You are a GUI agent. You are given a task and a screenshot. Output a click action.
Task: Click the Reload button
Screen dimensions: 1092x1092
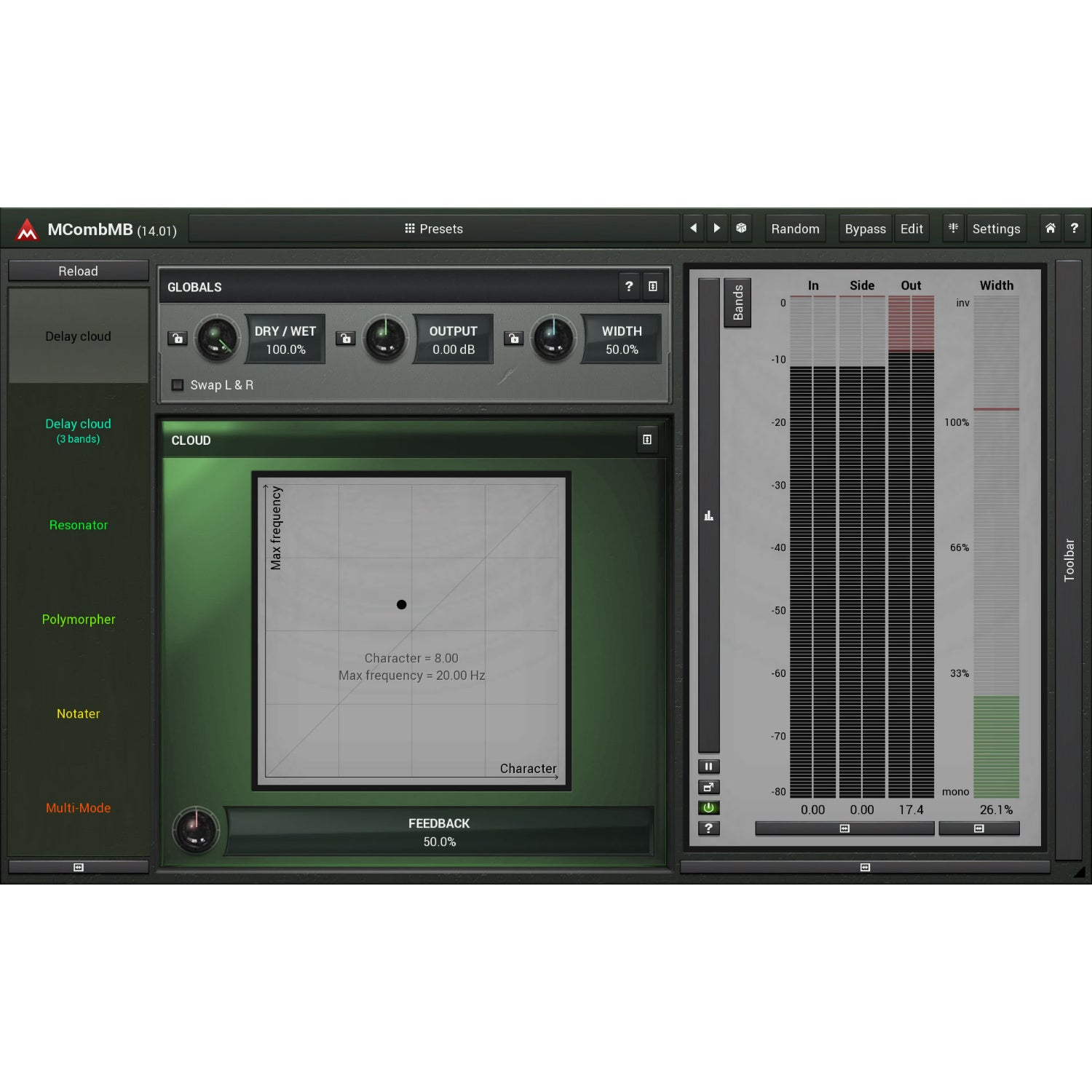point(79,271)
